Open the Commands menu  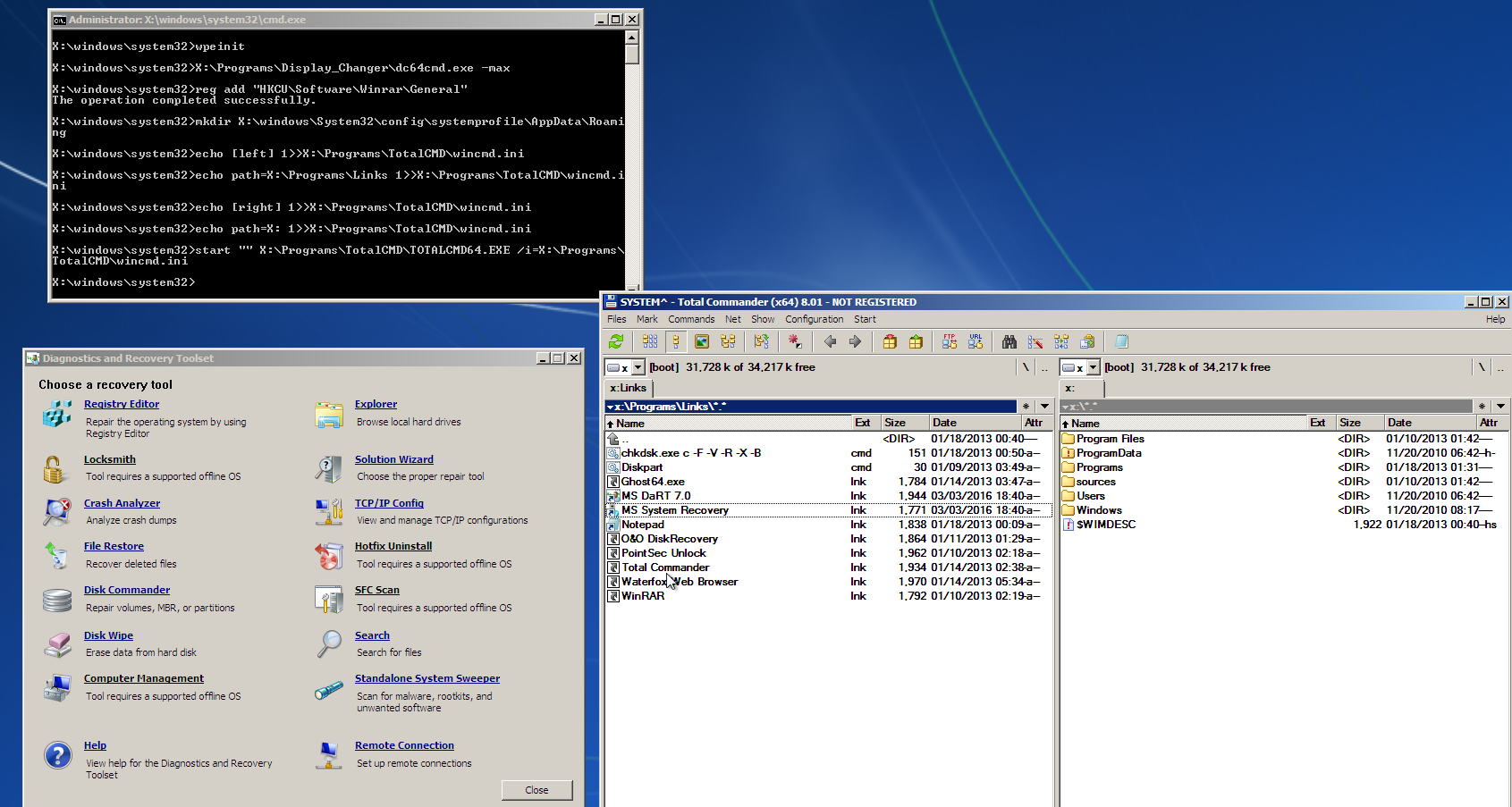[691, 319]
